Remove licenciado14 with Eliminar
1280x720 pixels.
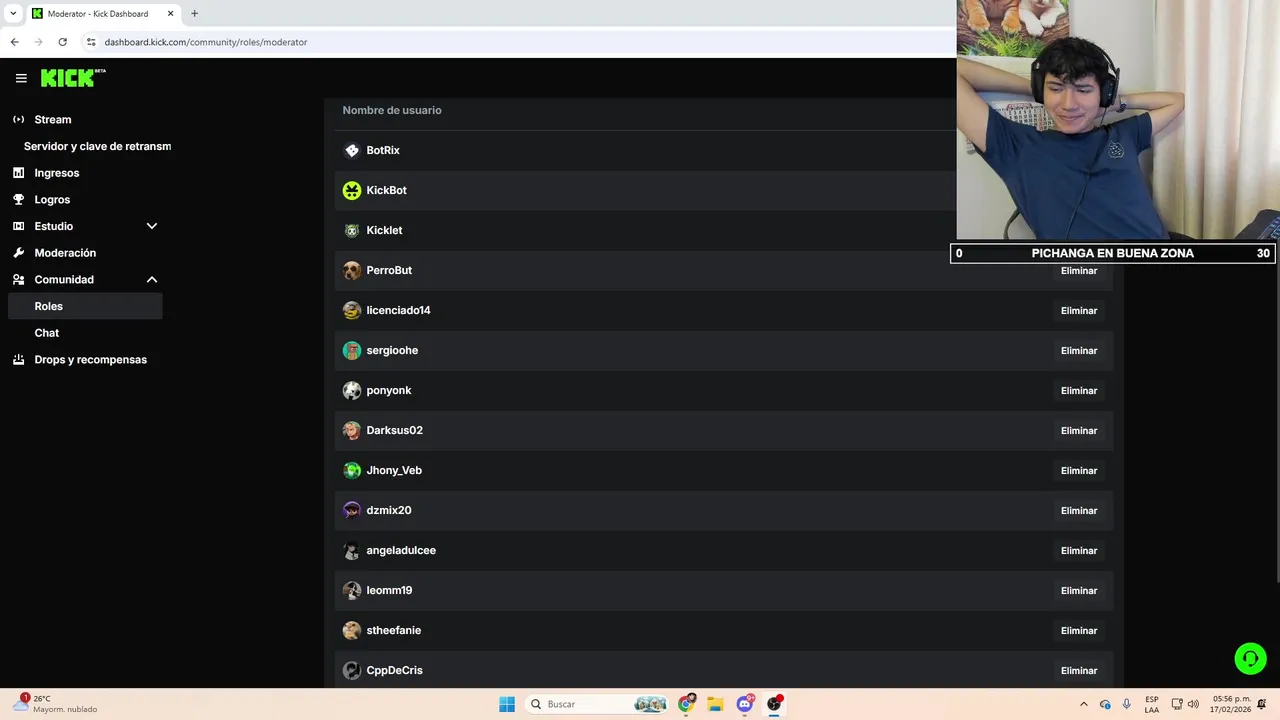click(1079, 310)
